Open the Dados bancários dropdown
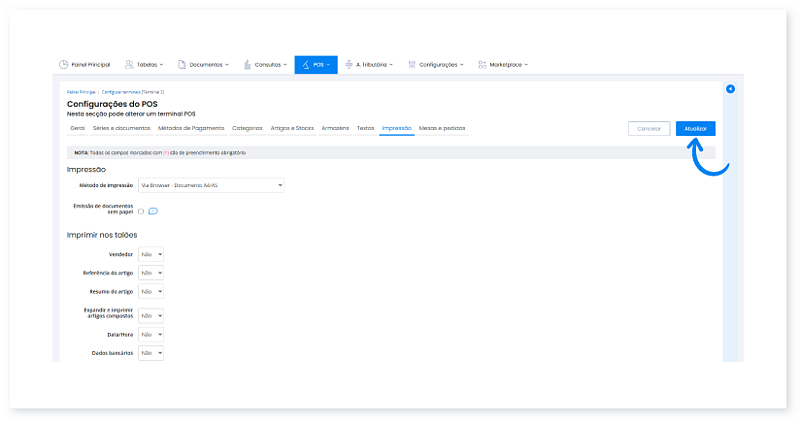Viewport: 800px width, 422px height. tap(151, 353)
